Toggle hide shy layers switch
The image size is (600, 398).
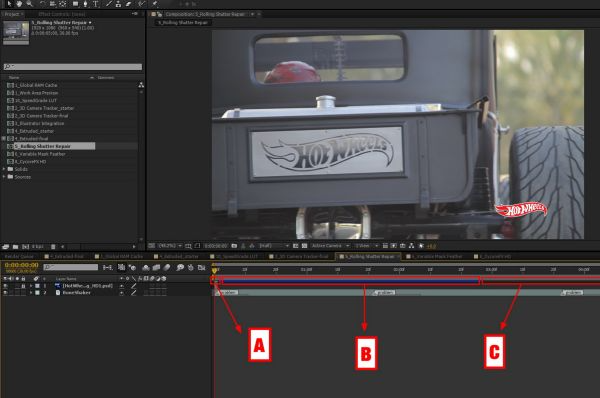(x=146, y=267)
